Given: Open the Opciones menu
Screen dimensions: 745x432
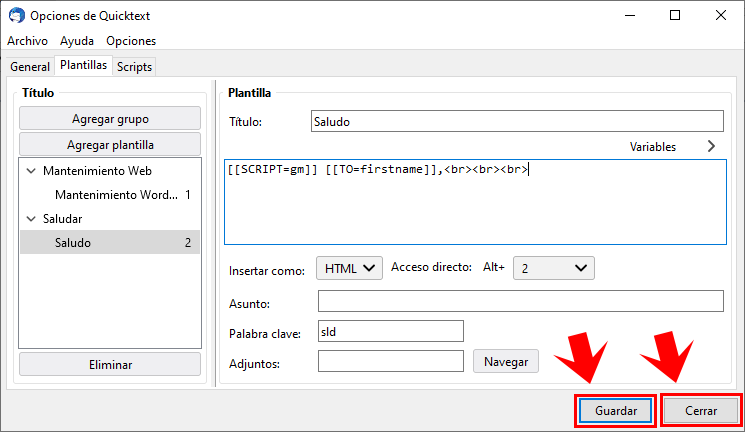Looking at the screenshot, I should point(131,41).
